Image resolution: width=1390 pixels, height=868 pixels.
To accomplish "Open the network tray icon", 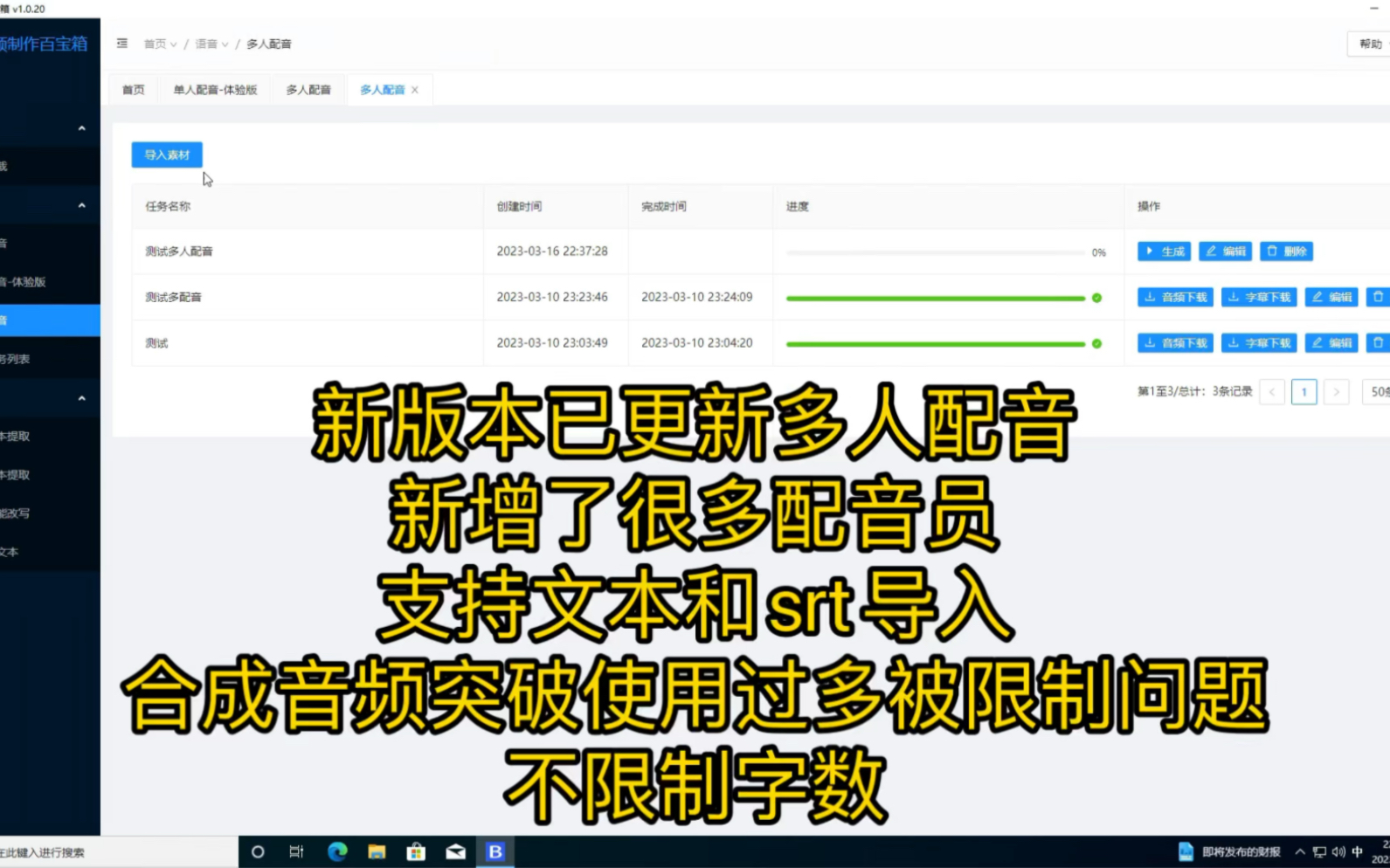I will pyautogui.click(x=1319, y=851).
